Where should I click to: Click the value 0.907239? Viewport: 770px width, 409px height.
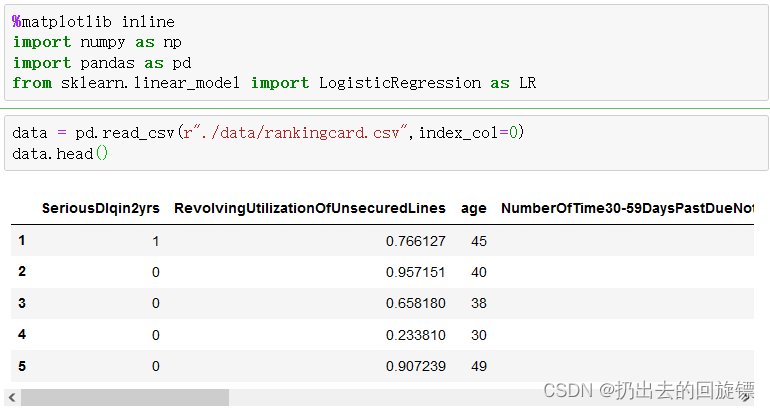click(x=415, y=366)
